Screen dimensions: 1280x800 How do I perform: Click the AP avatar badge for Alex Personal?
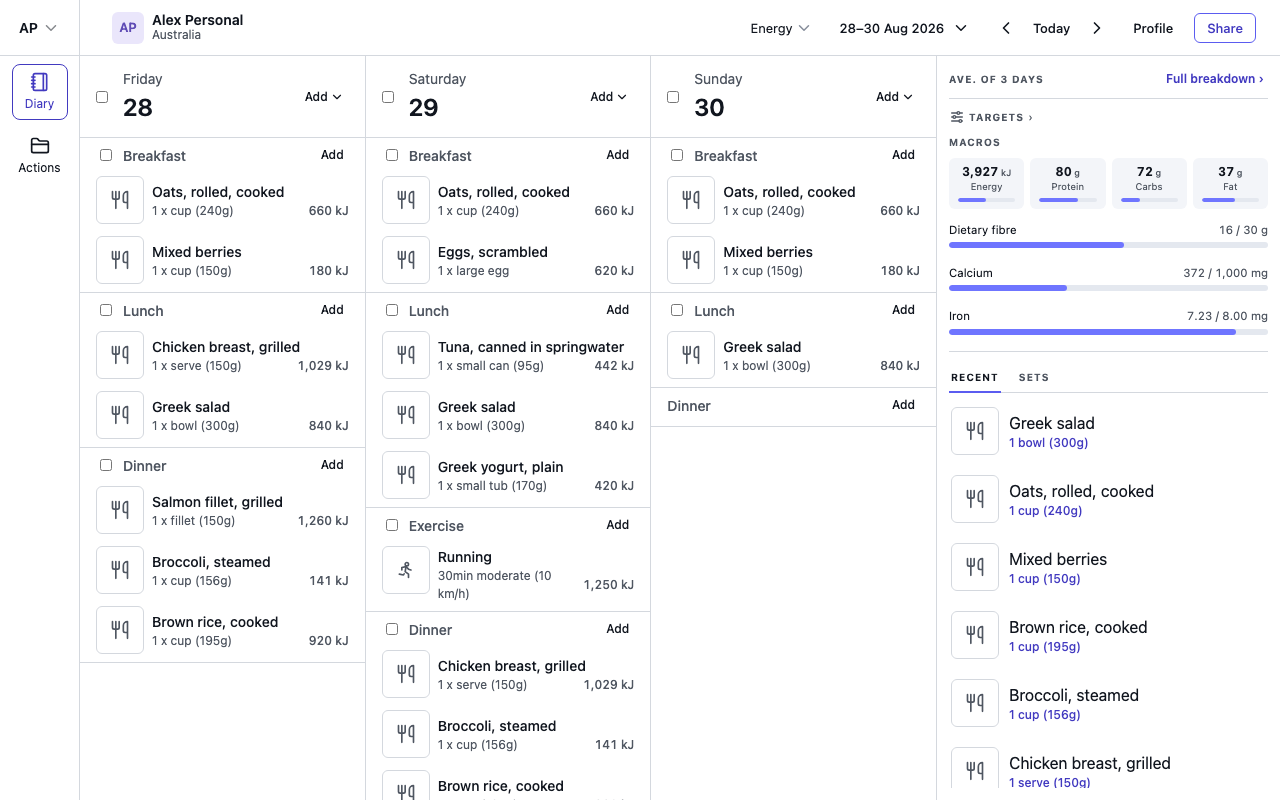tap(128, 28)
